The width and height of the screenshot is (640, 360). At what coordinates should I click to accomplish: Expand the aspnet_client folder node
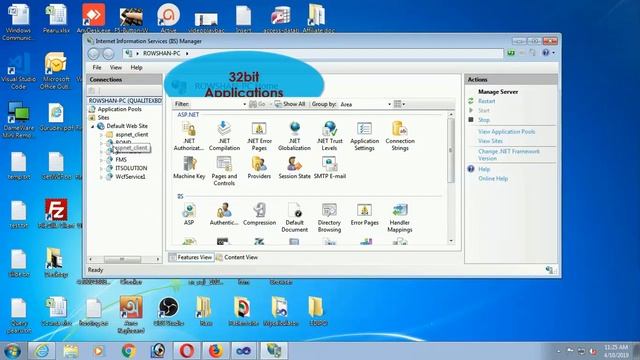click(102, 134)
